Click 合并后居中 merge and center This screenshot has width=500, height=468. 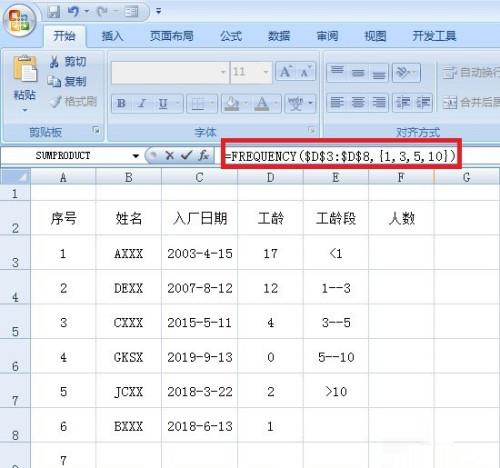[471, 102]
